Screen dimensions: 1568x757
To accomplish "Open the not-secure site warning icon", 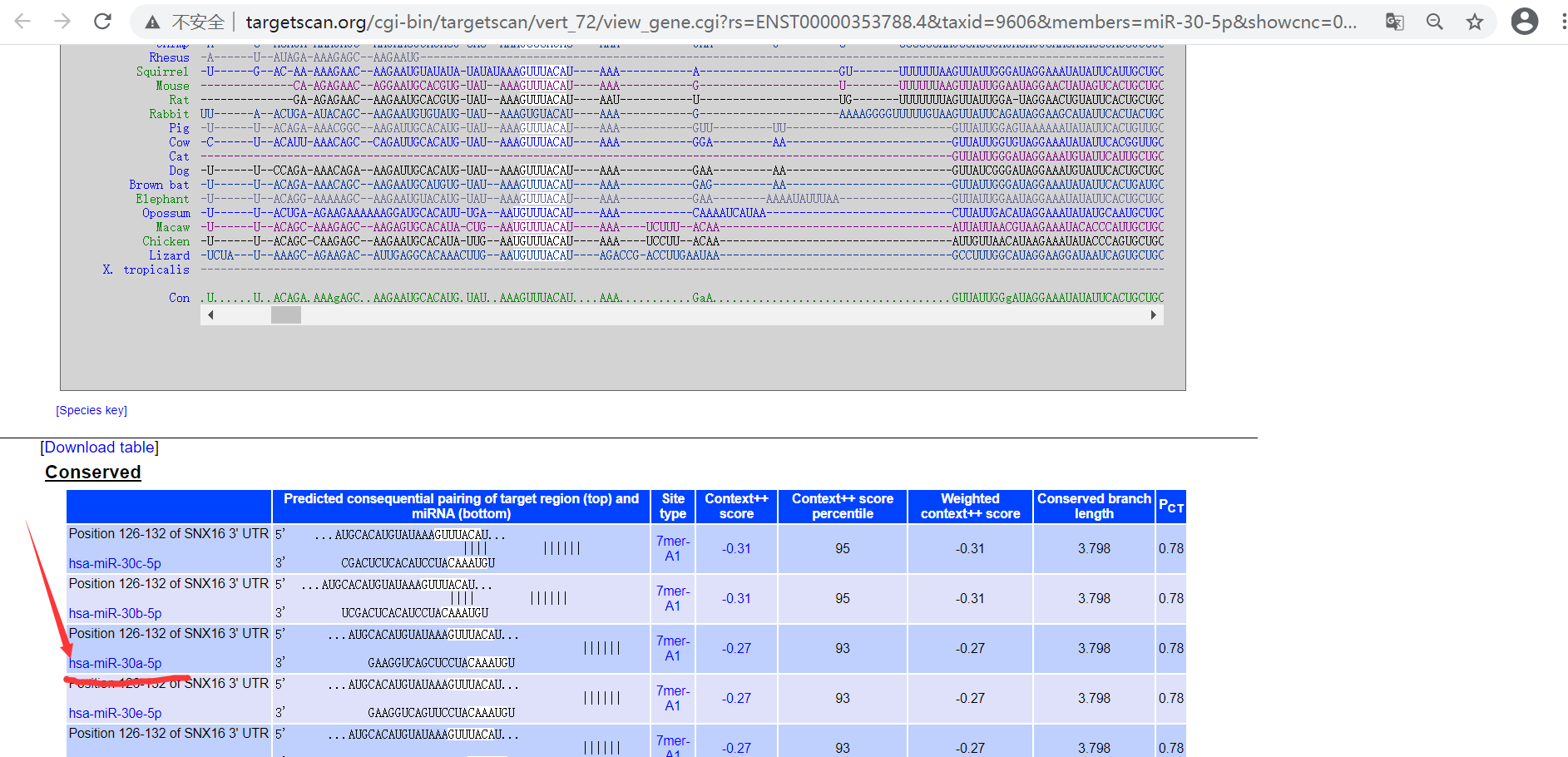I will tap(152, 22).
